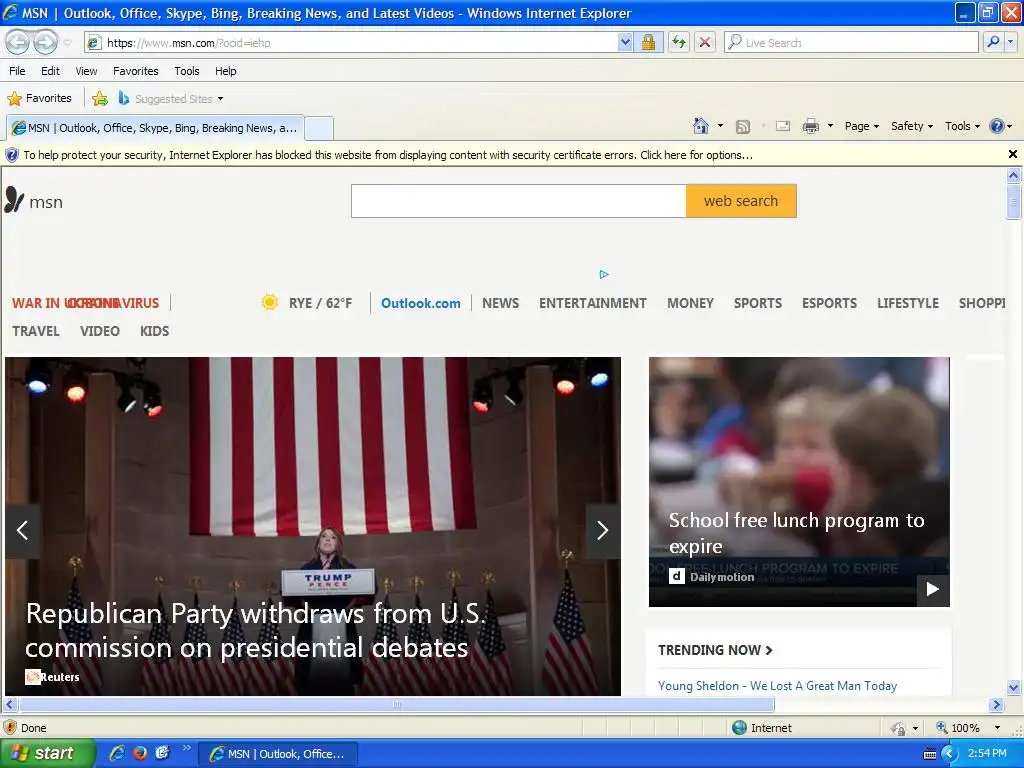The image size is (1024, 768).
Task: Open the Favorites menu in menu bar
Action: [136, 71]
